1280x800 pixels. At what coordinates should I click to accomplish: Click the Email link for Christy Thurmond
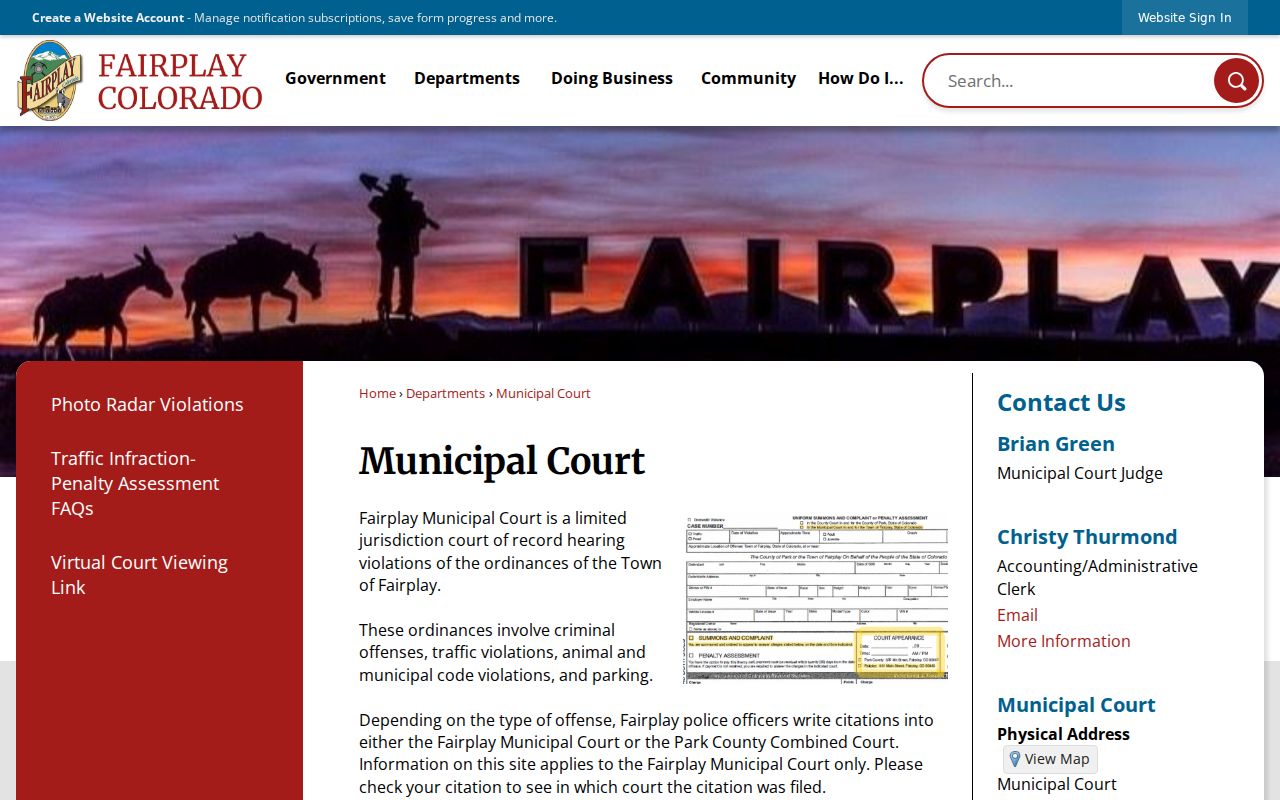pyautogui.click(x=1017, y=615)
